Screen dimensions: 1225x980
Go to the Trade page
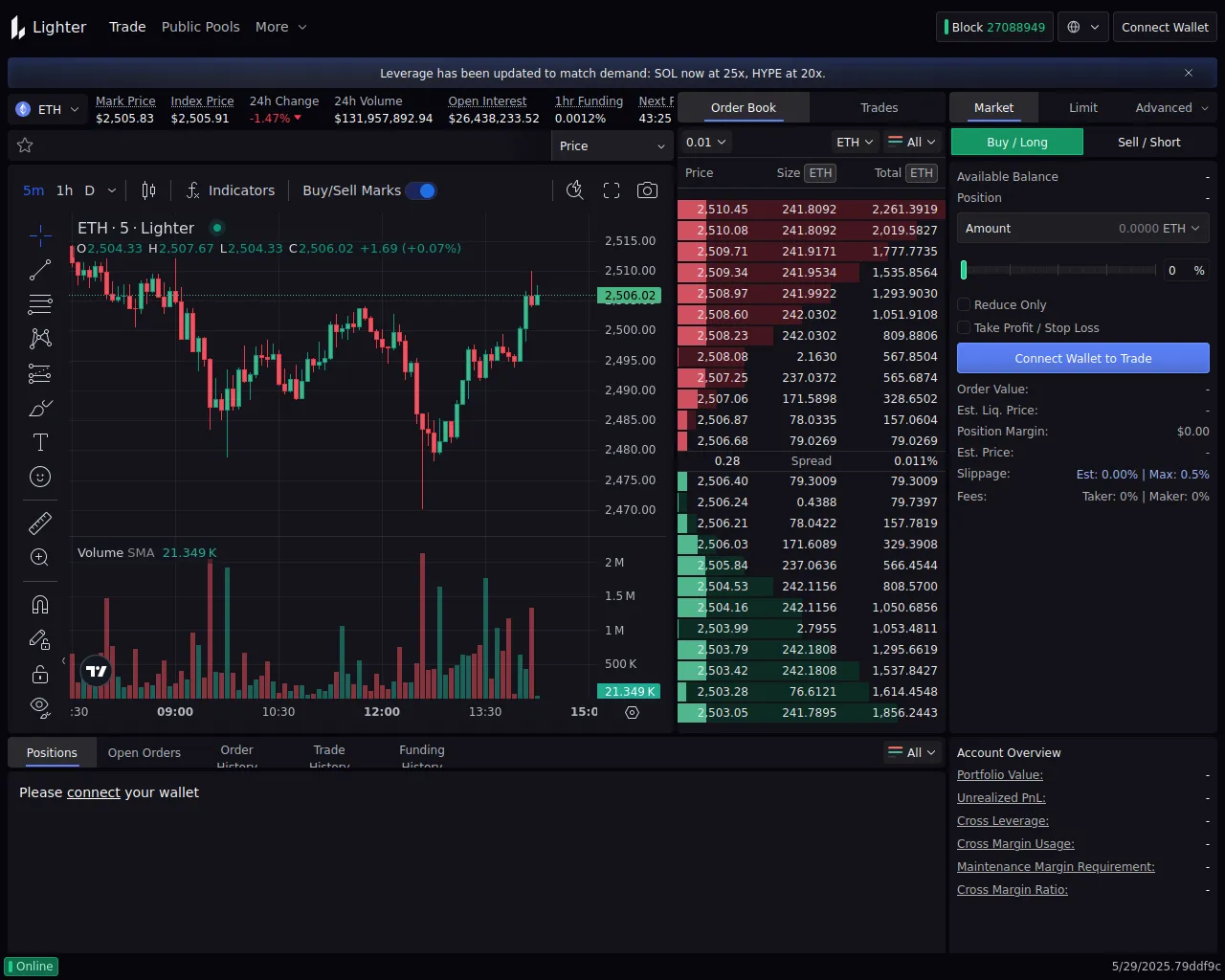[127, 27]
